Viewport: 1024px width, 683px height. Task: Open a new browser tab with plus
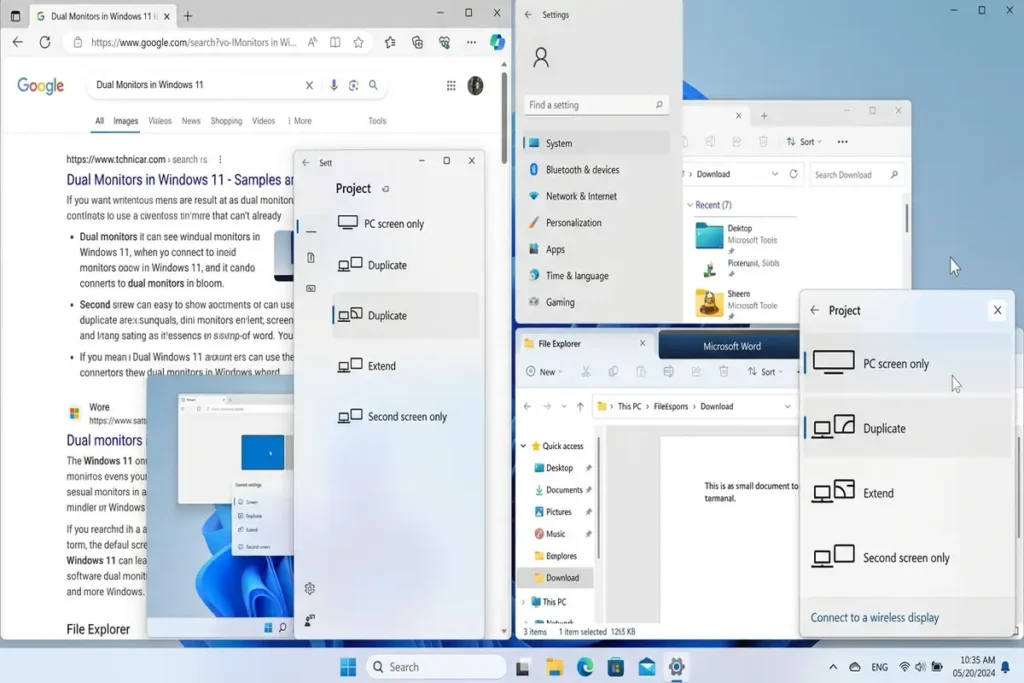[x=188, y=16]
